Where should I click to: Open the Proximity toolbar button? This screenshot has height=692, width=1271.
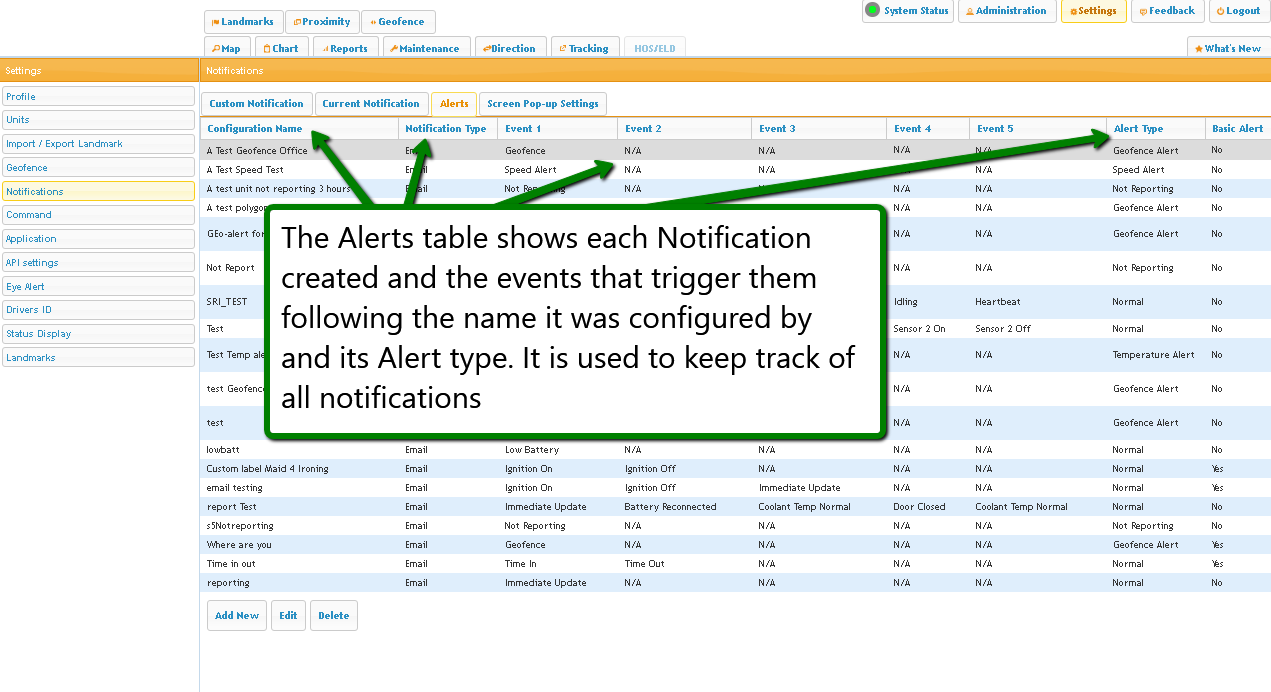[x=322, y=22]
